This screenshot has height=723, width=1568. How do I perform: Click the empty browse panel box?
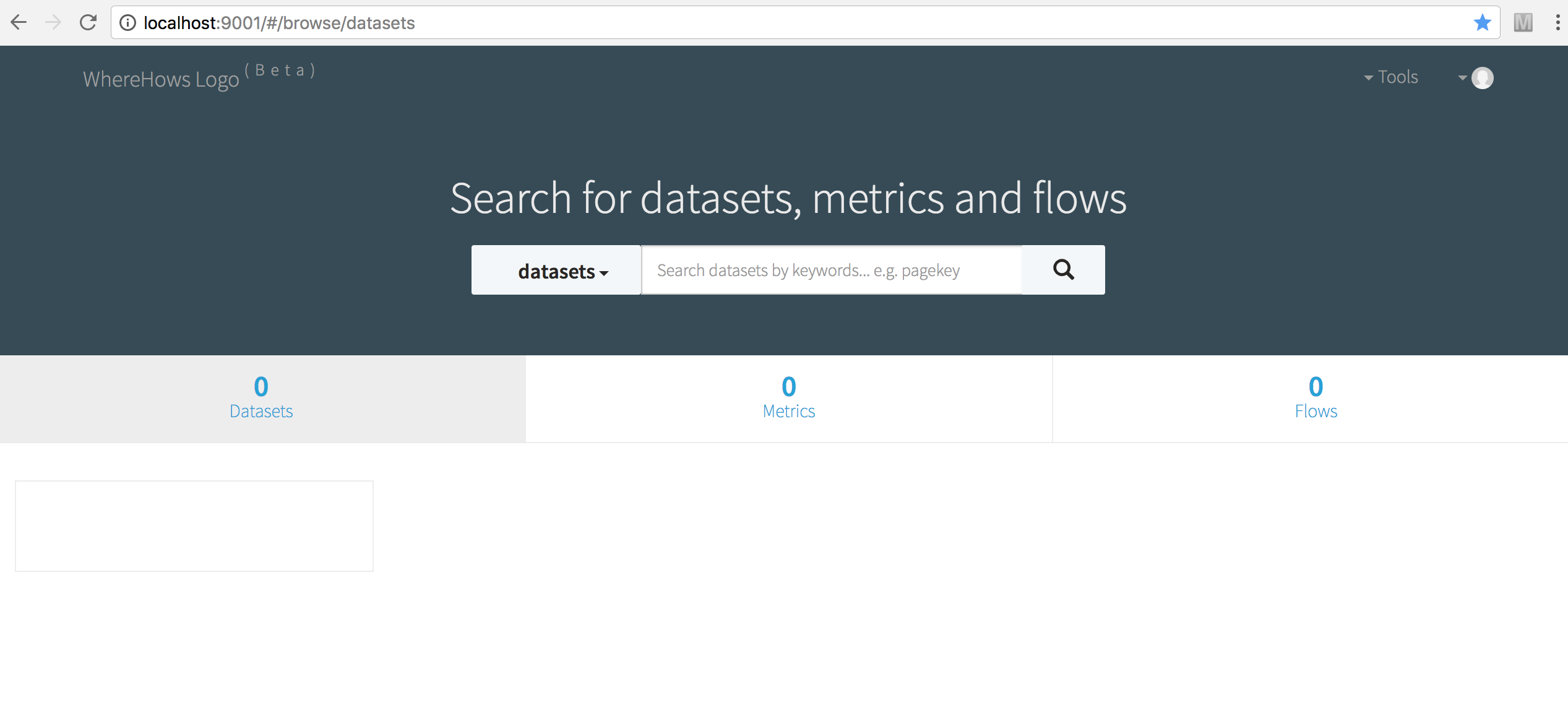click(x=194, y=526)
